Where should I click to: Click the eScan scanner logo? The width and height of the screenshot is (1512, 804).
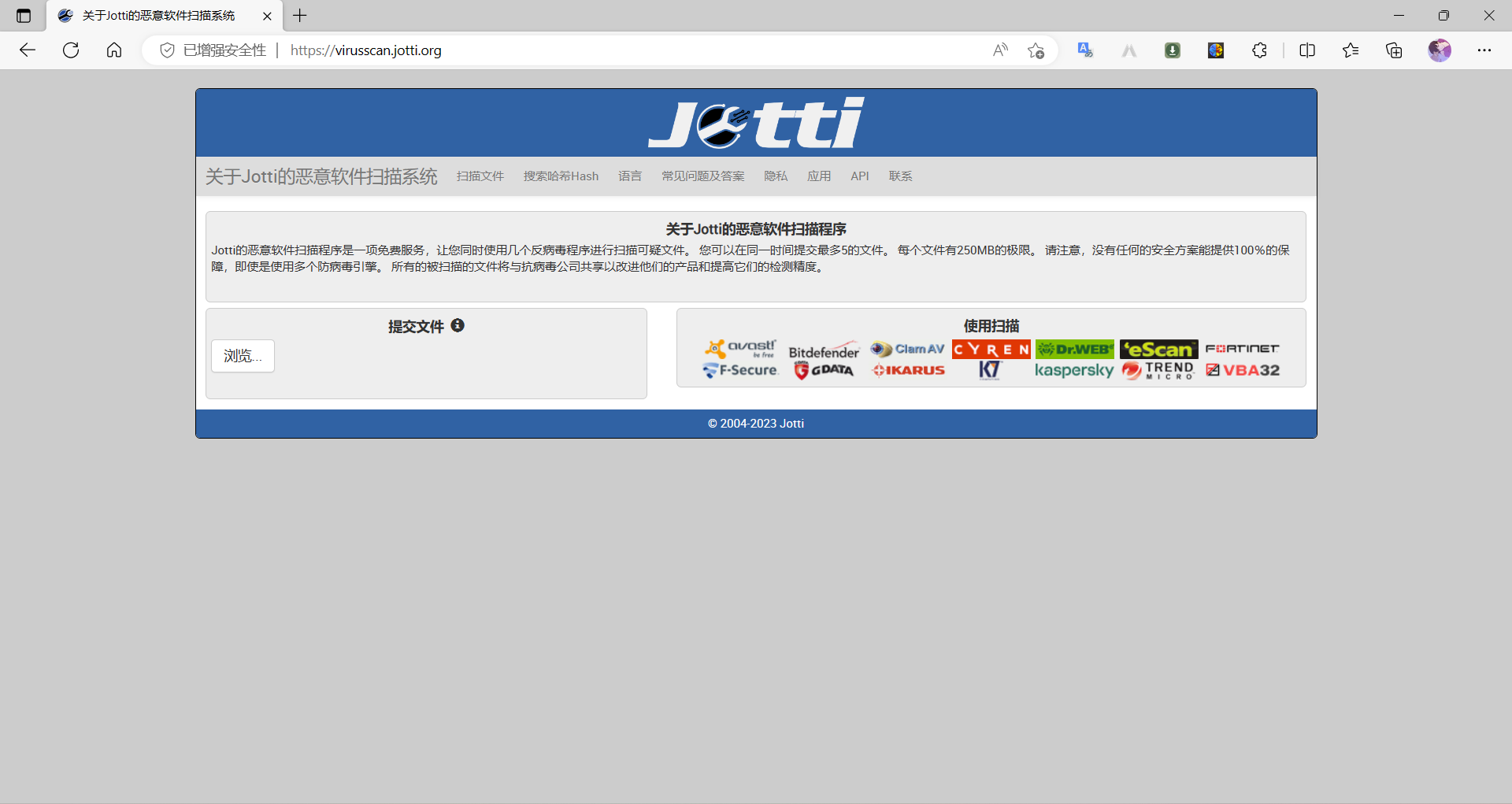[1158, 349]
